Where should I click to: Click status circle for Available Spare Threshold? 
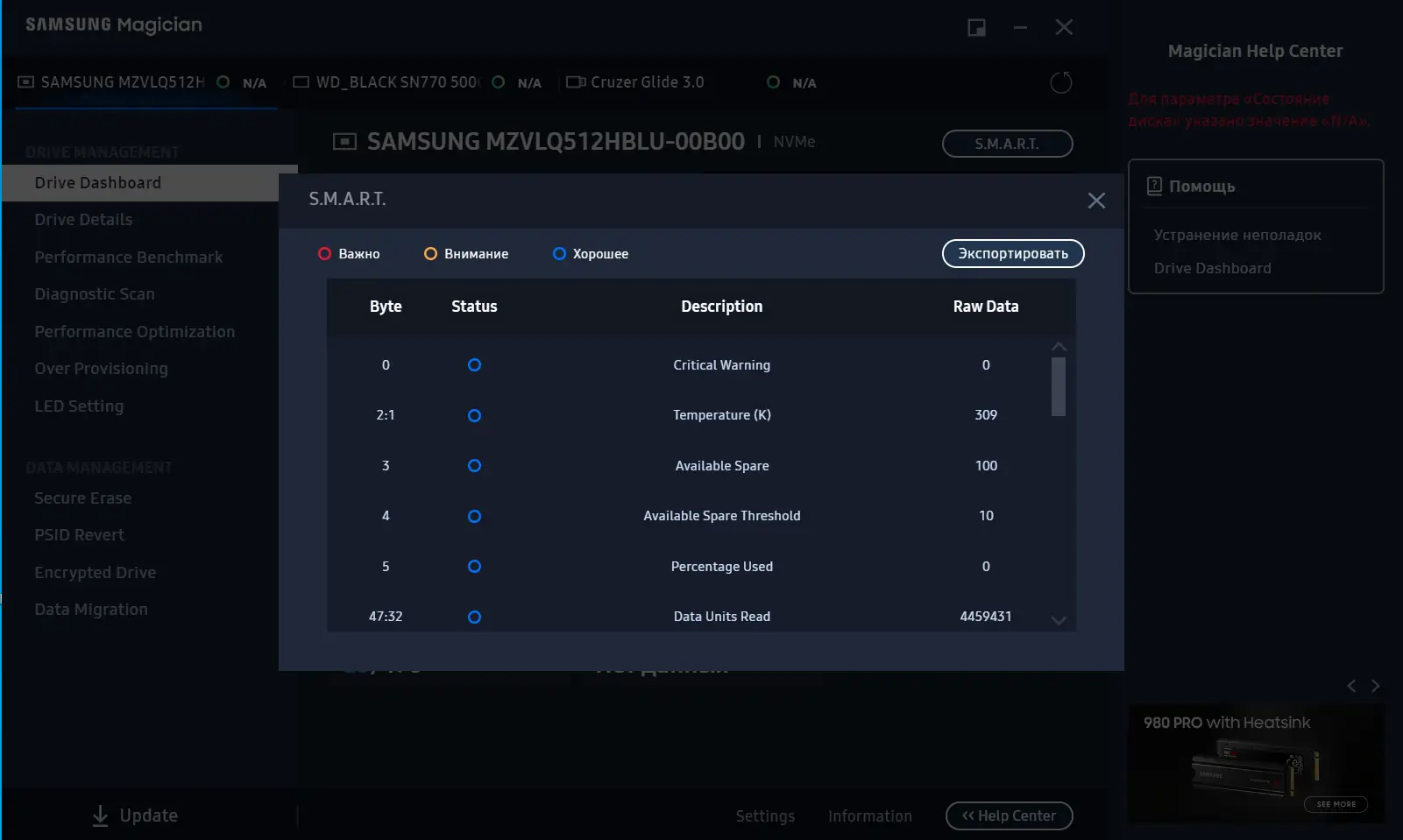(x=474, y=516)
